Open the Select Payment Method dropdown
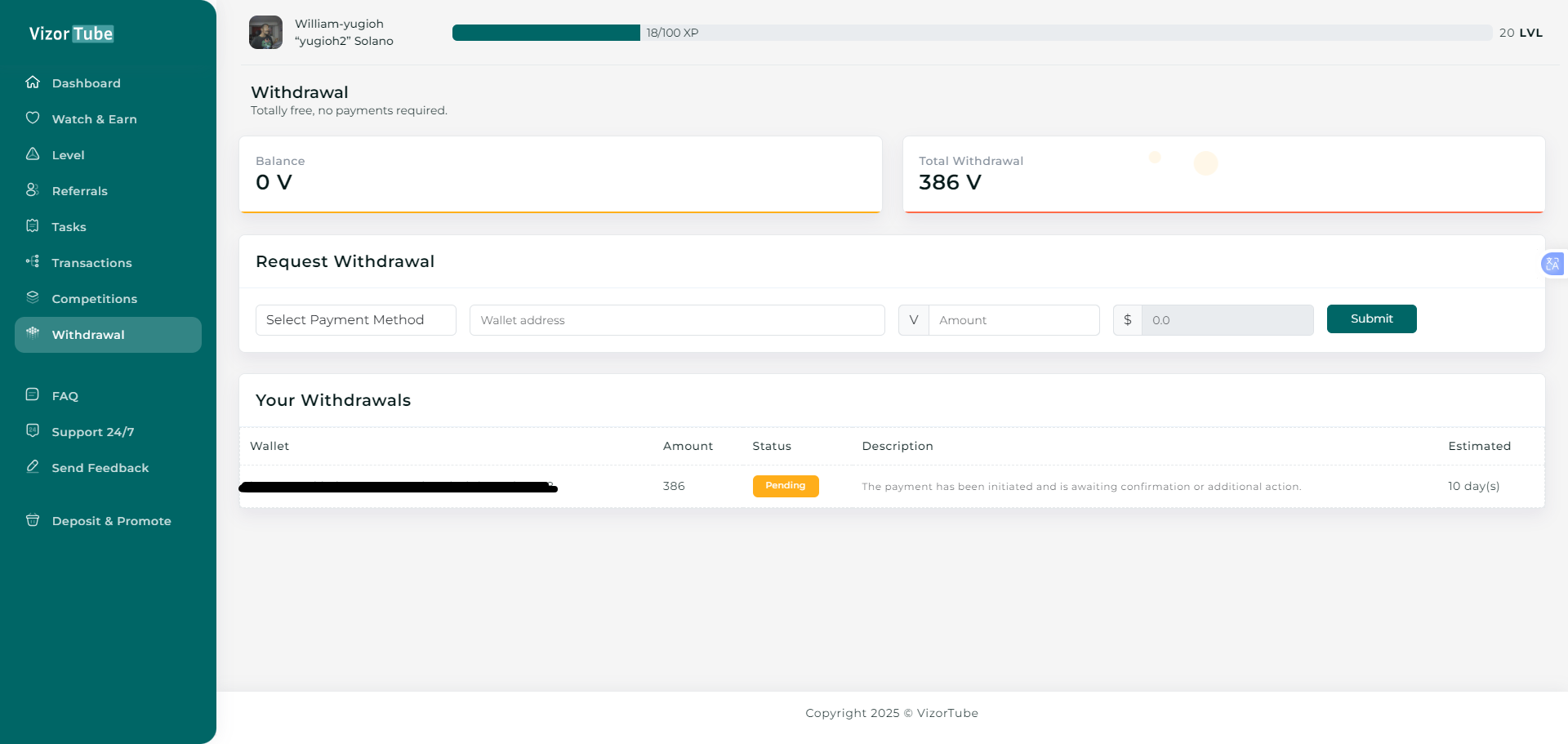This screenshot has width=1568, height=744. pyautogui.click(x=355, y=320)
